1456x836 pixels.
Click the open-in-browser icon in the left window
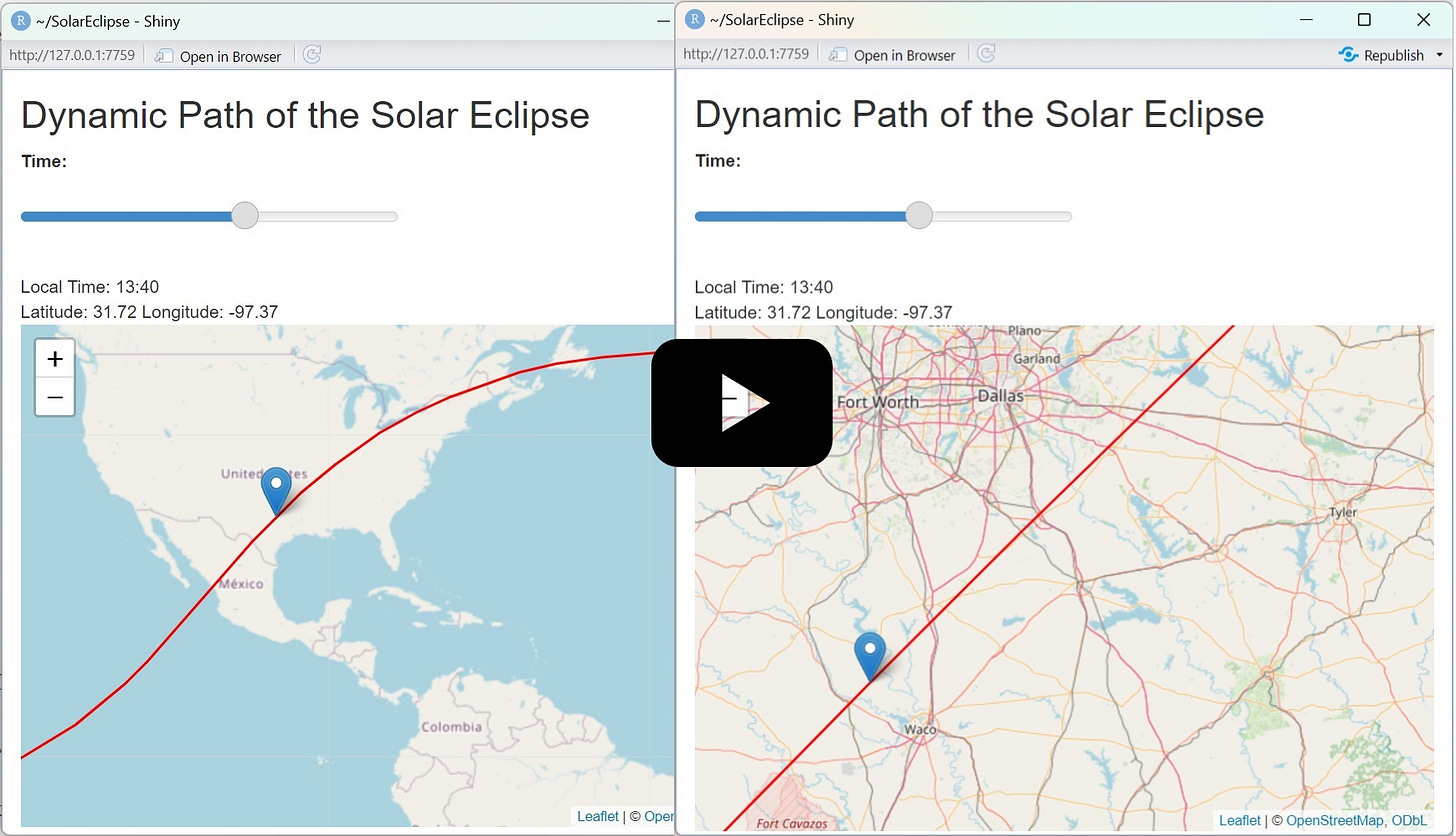[x=164, y=56]
